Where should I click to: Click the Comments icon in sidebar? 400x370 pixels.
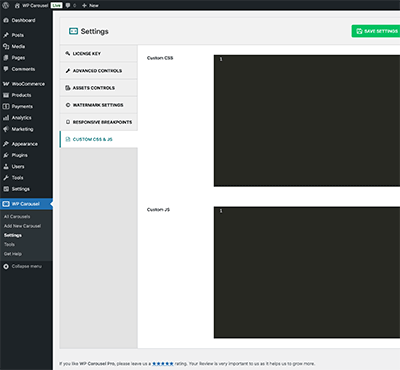pos(6,69)
